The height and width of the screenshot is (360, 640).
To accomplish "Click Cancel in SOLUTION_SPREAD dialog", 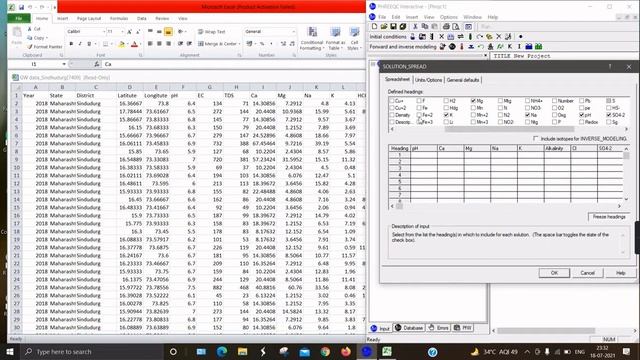I will point(587,273).
